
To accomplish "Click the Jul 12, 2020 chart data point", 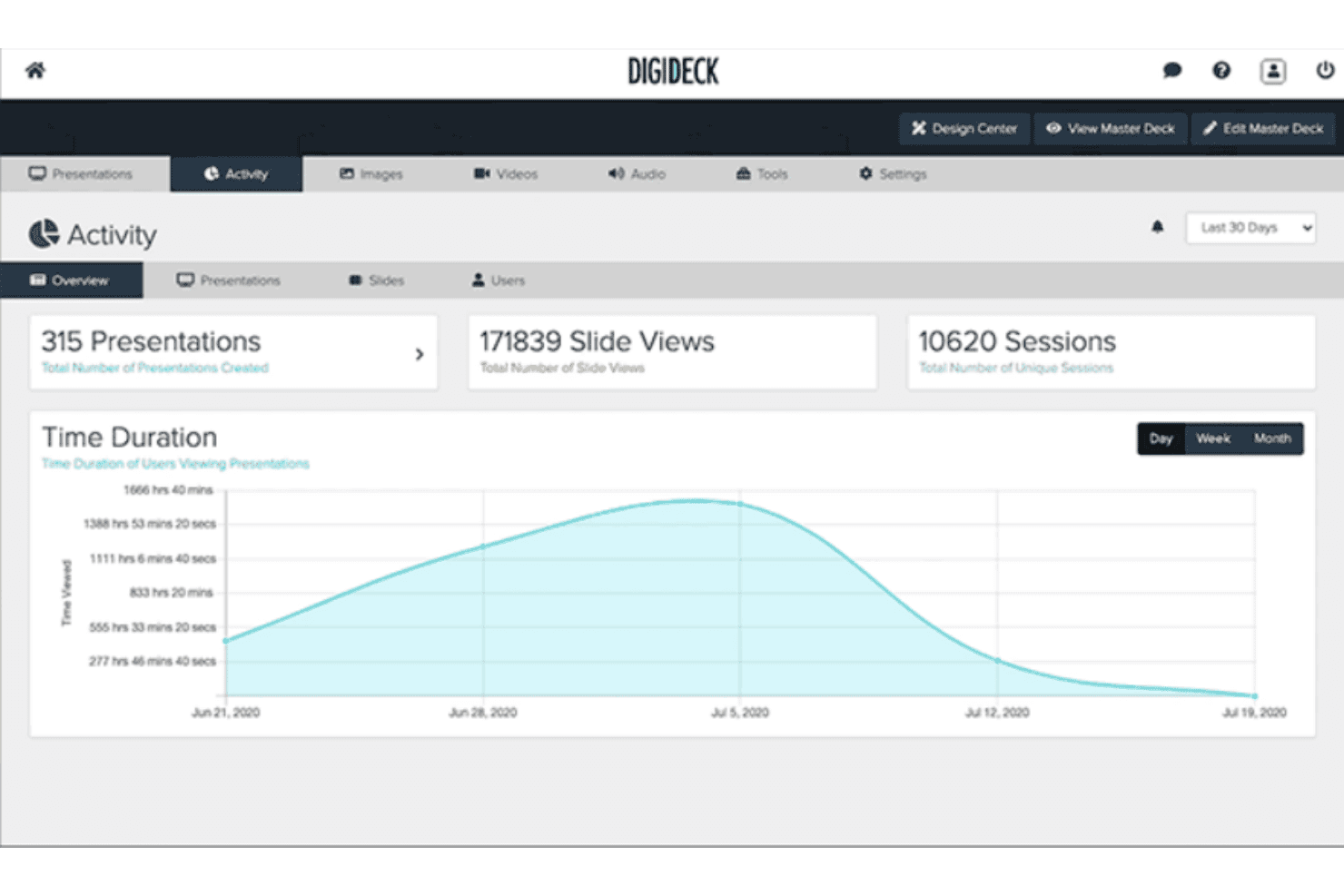I will point(997,661).
